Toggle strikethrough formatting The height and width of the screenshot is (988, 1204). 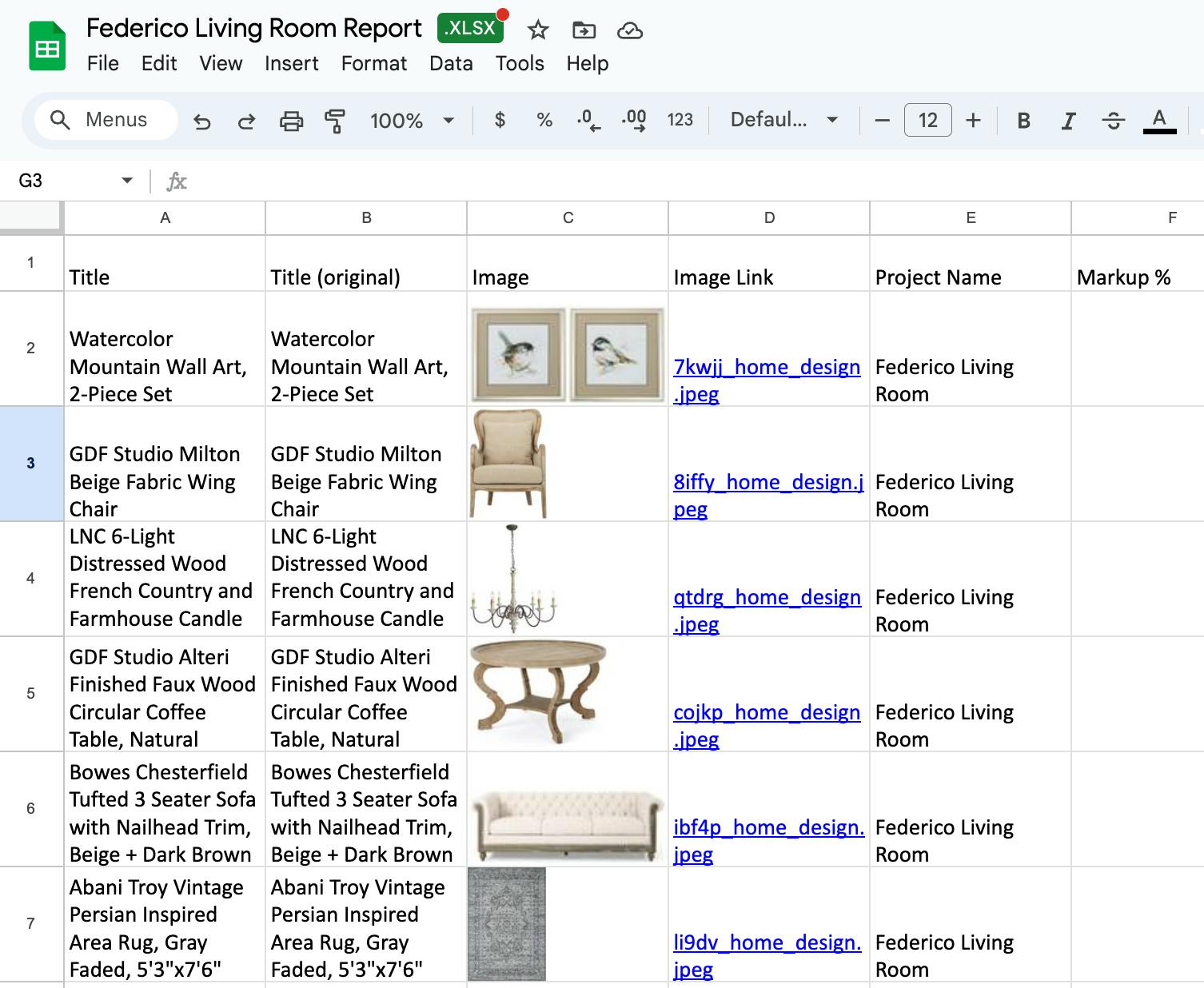pos(1113,121)
